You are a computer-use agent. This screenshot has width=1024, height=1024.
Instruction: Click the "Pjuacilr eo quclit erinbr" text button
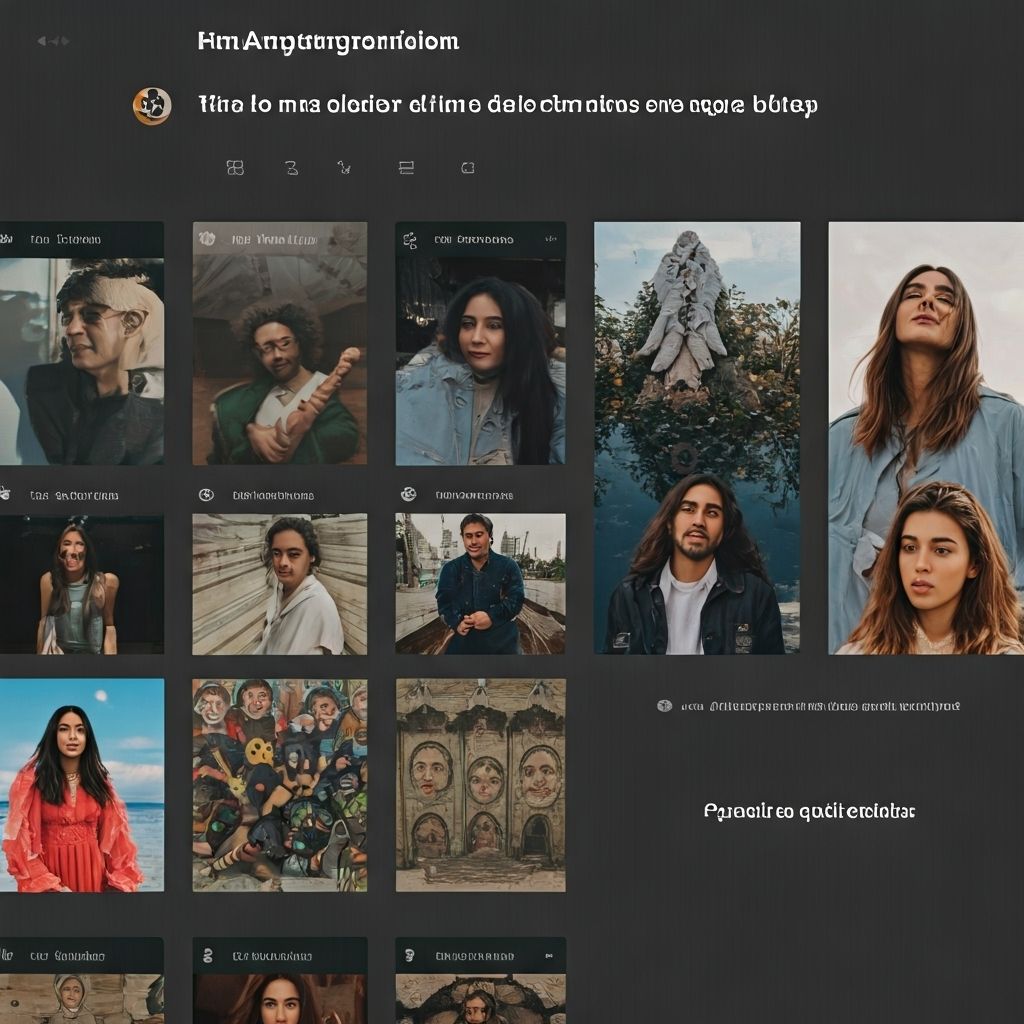click(809, 811)
